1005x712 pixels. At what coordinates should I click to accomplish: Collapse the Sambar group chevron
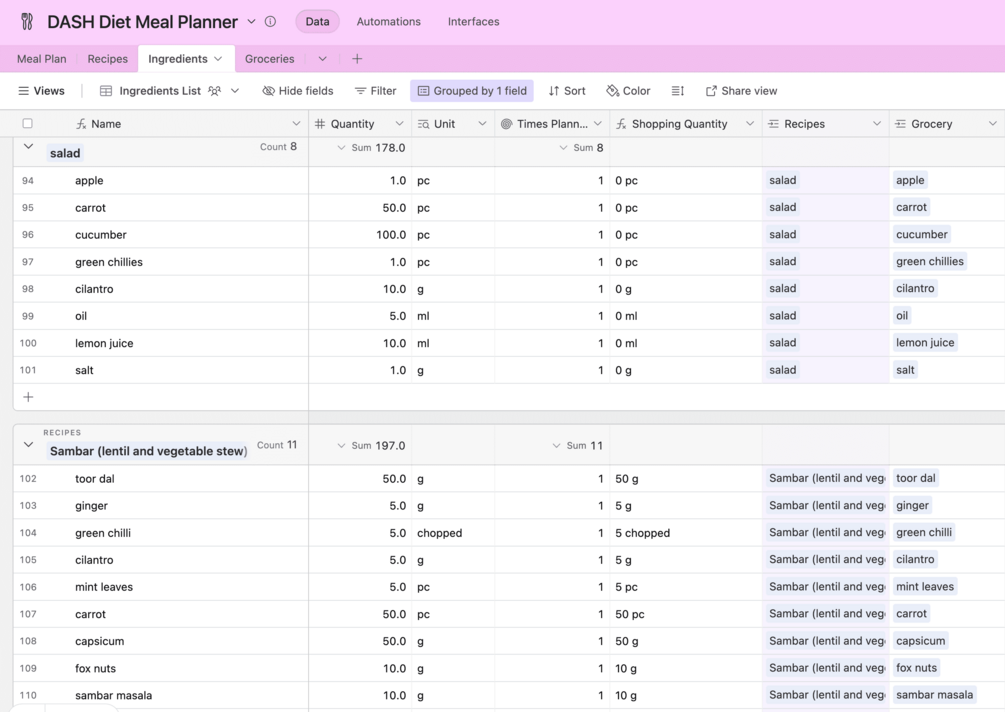pos(28,445)
